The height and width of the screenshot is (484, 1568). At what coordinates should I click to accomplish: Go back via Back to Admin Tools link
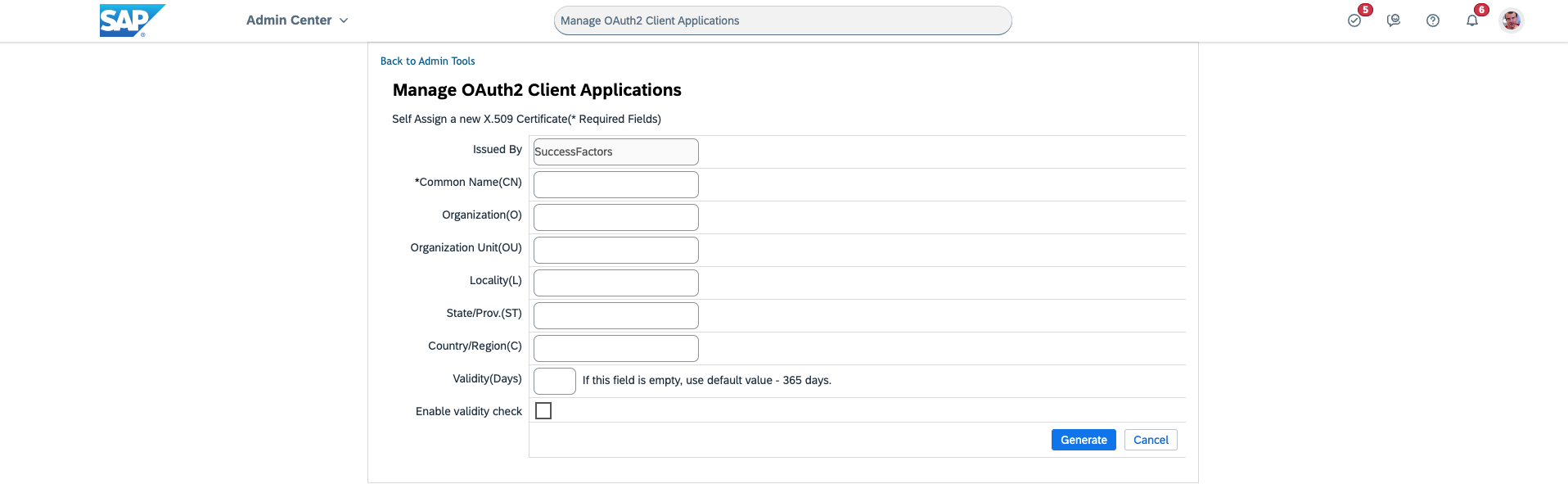(427, 61)
